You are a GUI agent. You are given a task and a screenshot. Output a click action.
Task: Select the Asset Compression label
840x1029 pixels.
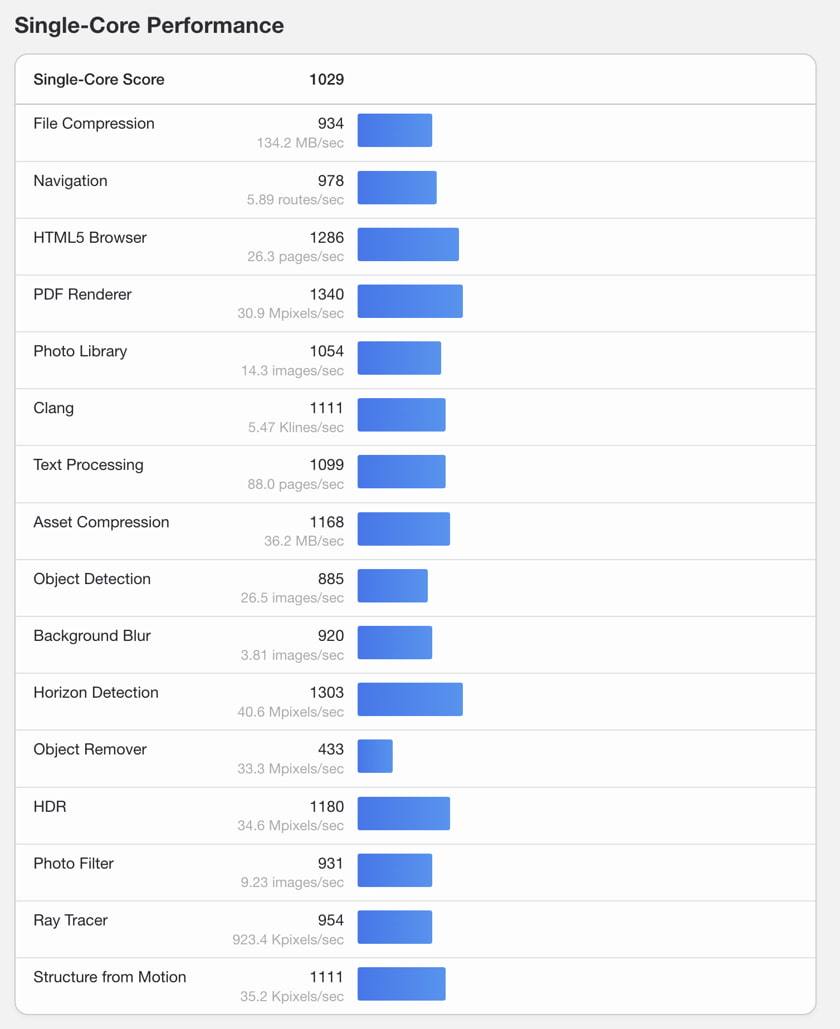coord(101,522)
